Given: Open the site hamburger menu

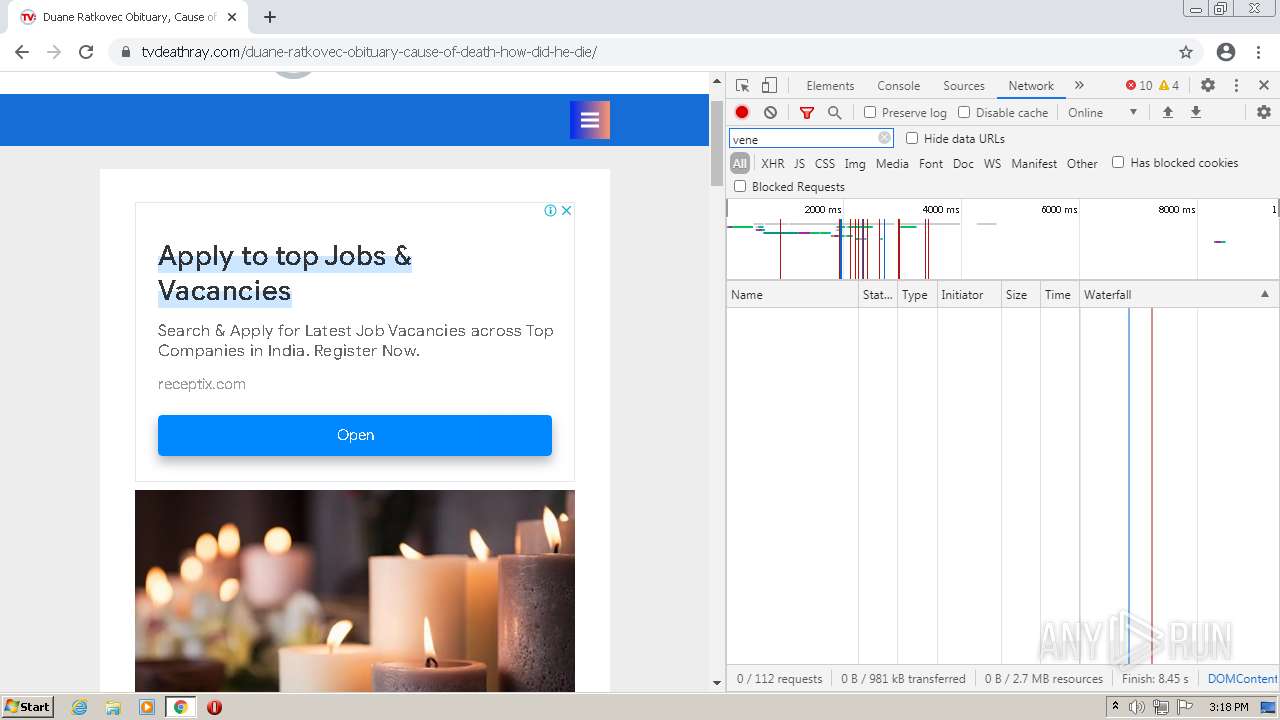Looking at the screenshot, I should coord(590,120).
